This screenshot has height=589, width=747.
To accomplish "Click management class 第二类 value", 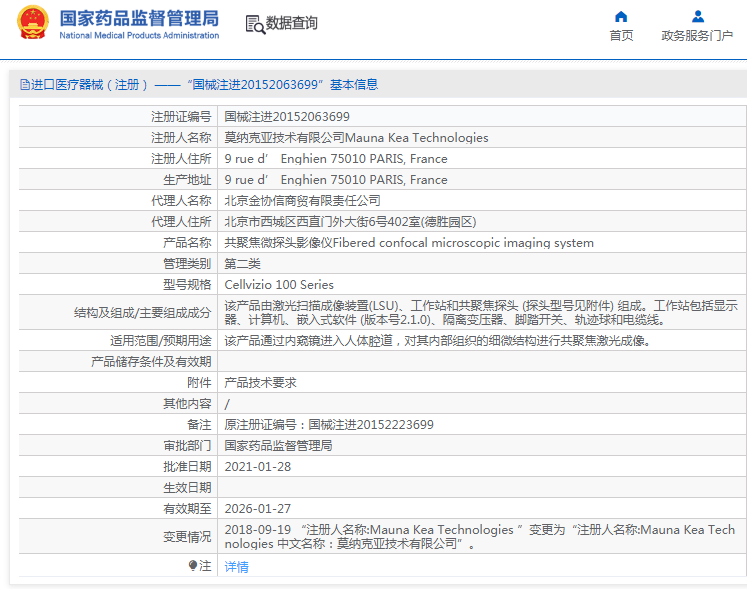I will click(242, 264).
